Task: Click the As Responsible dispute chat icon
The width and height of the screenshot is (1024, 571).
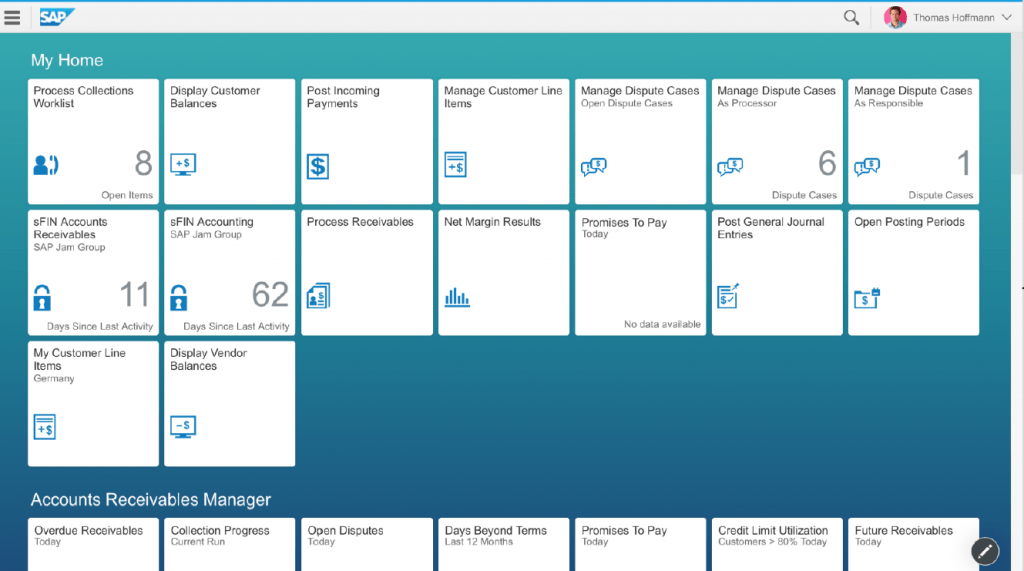Action: click(x=867, y=167)
